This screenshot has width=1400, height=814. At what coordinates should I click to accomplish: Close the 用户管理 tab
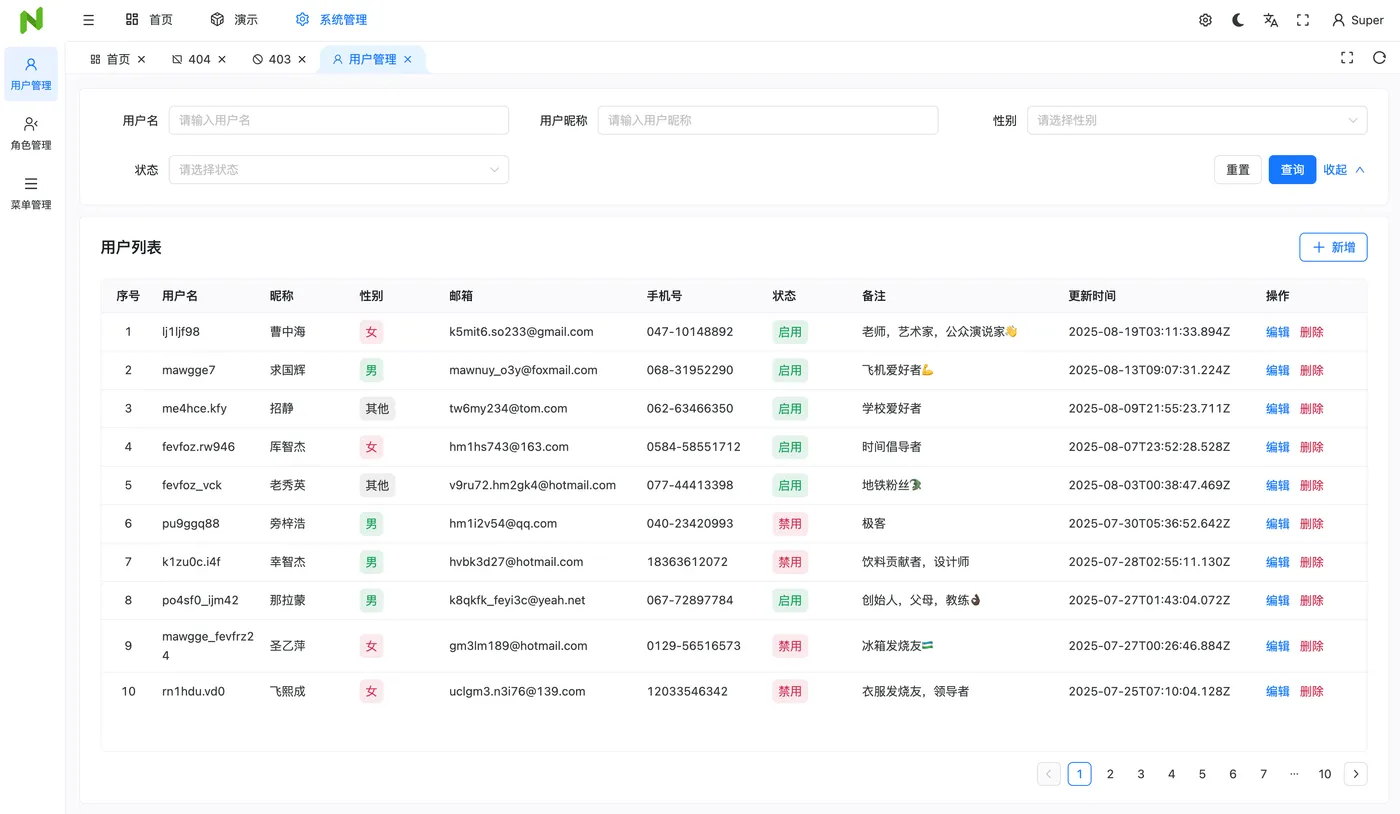[x=407, y=59]
